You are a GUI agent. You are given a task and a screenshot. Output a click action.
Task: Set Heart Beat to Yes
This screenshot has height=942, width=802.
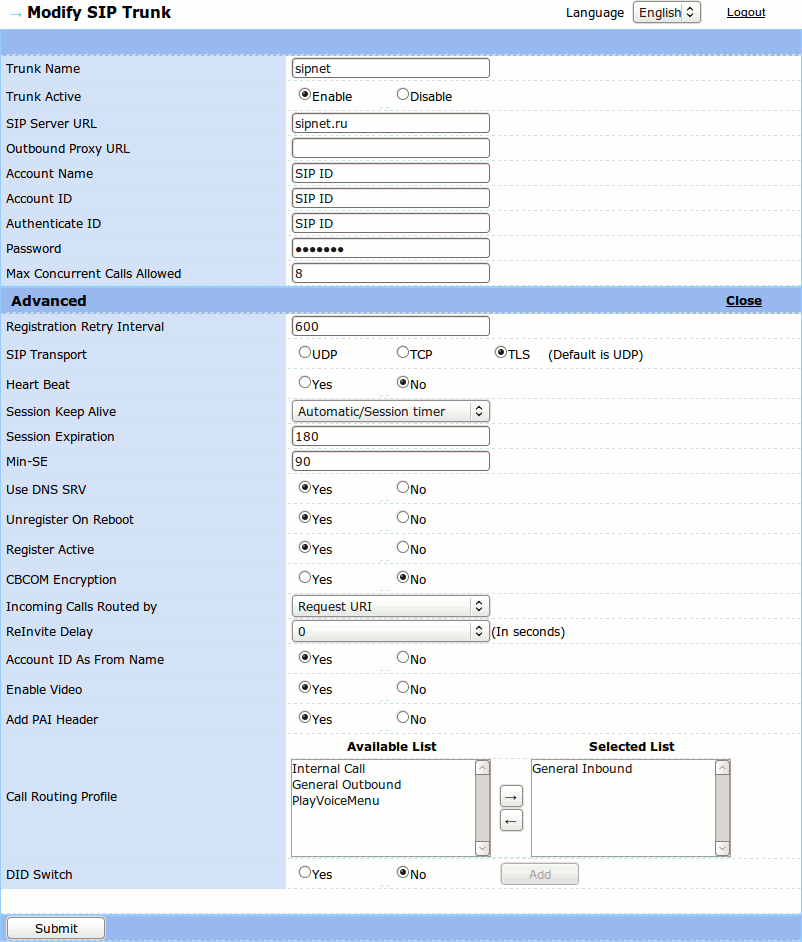305,382
